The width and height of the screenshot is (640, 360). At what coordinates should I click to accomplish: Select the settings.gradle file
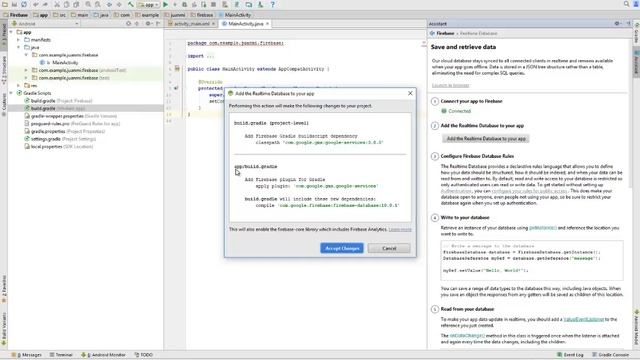pyautogui.click(x=60, y=139)
